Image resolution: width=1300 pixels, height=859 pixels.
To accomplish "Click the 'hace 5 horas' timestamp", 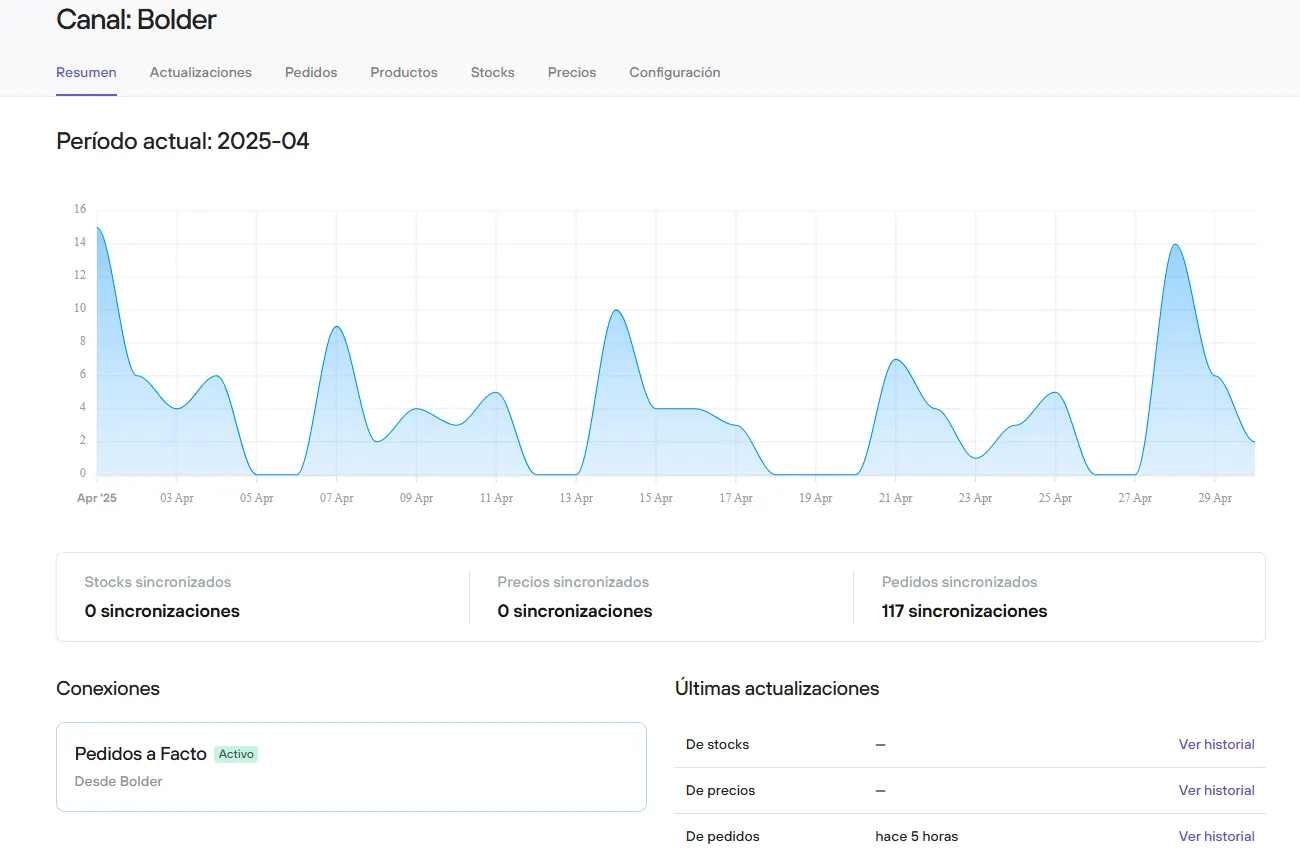I will [917, 836].
